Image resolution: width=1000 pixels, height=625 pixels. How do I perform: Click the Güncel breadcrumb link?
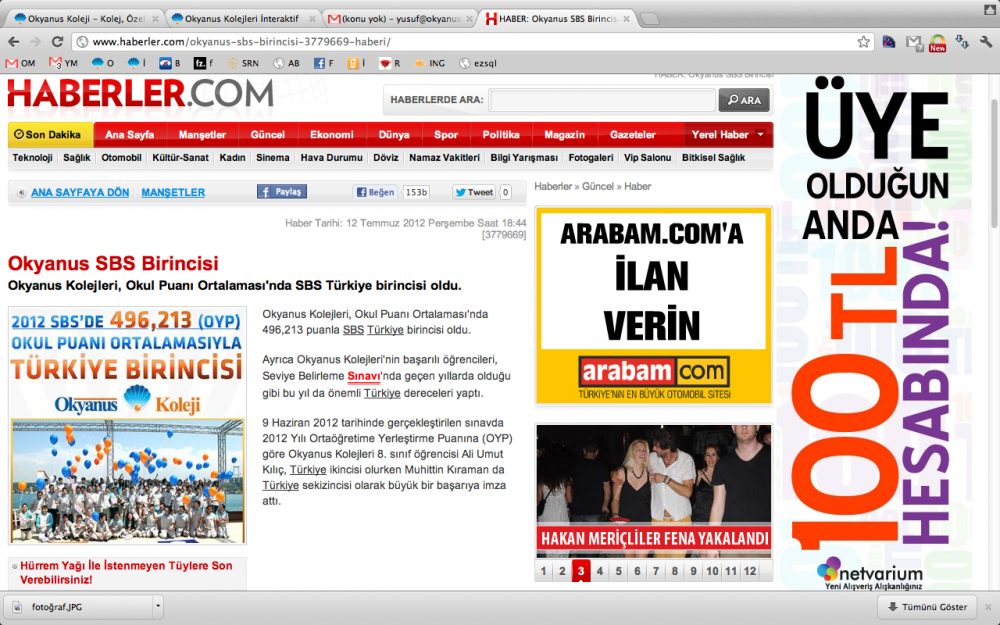[x=598, y=186]
